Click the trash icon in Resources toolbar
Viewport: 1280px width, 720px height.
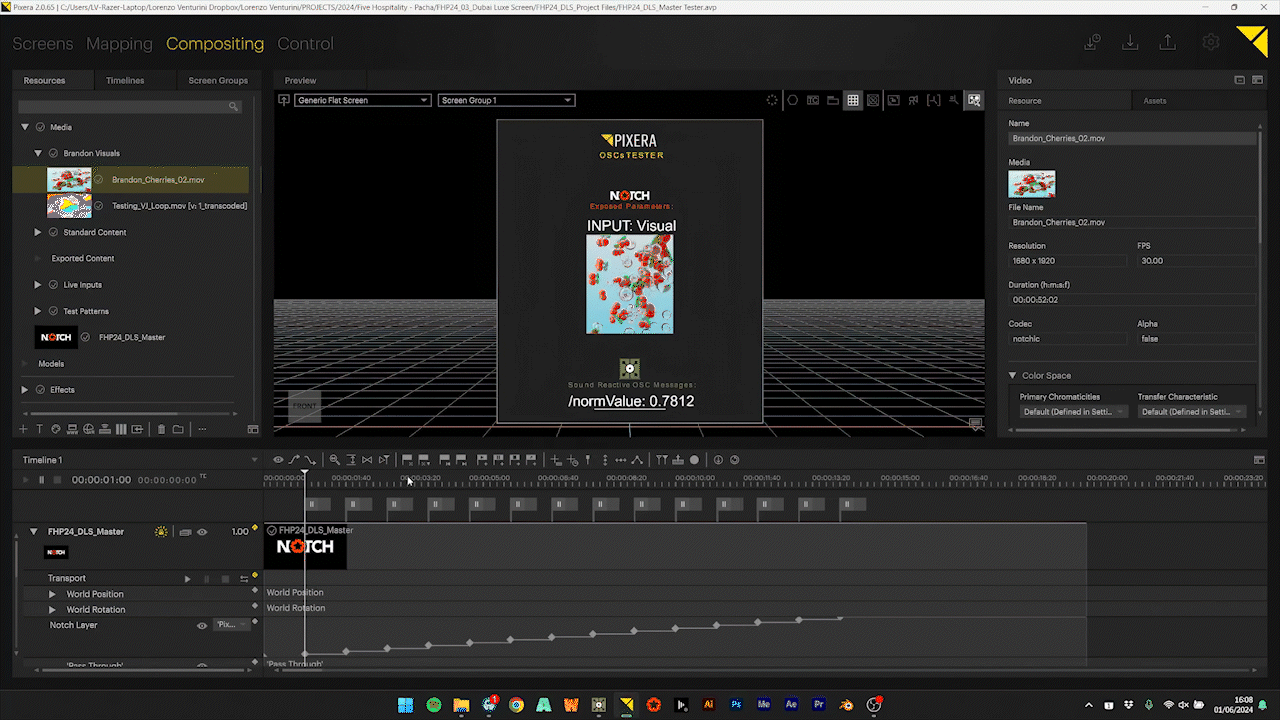tap(161, 429)
